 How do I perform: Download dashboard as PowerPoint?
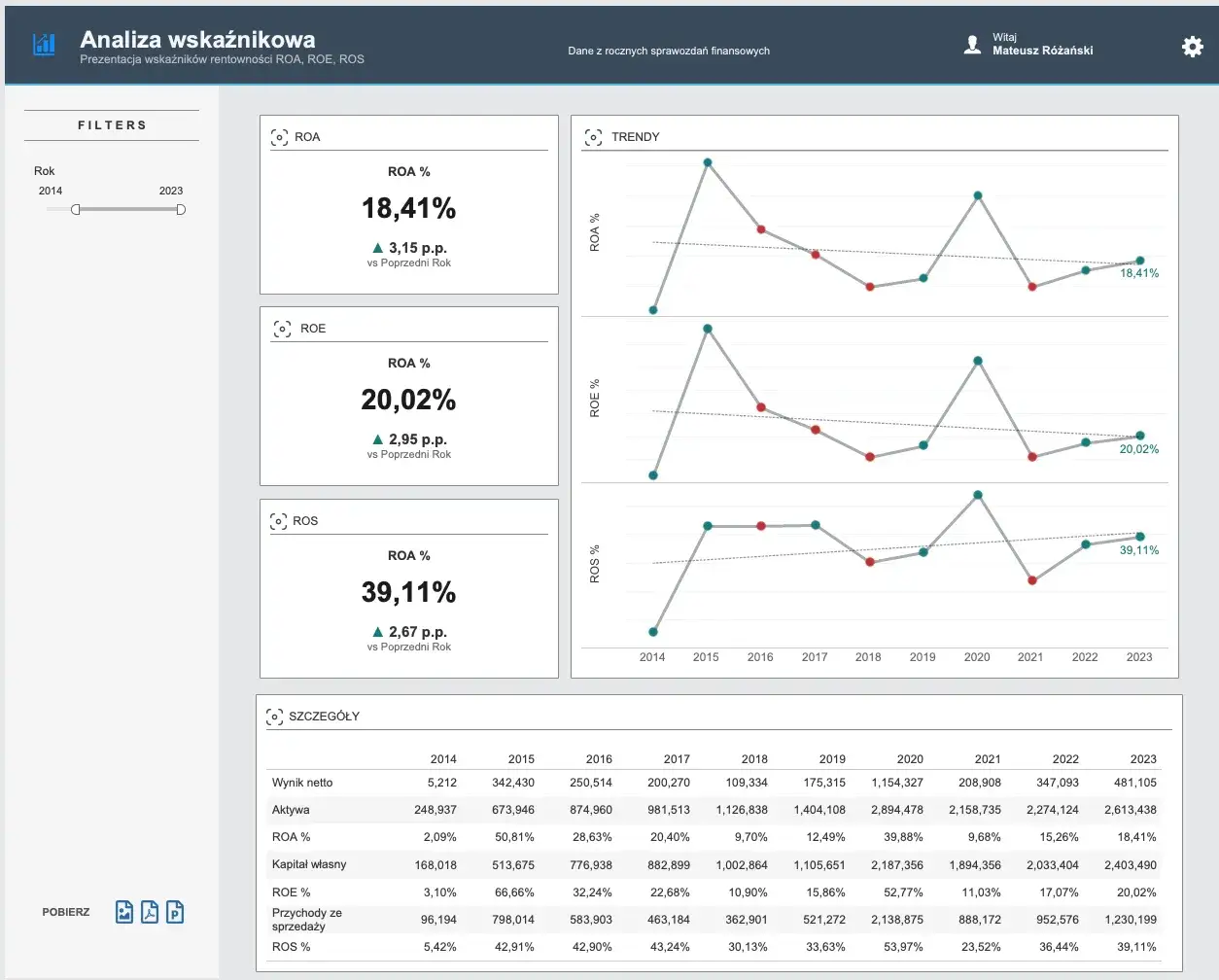click(x=175, y=912)
